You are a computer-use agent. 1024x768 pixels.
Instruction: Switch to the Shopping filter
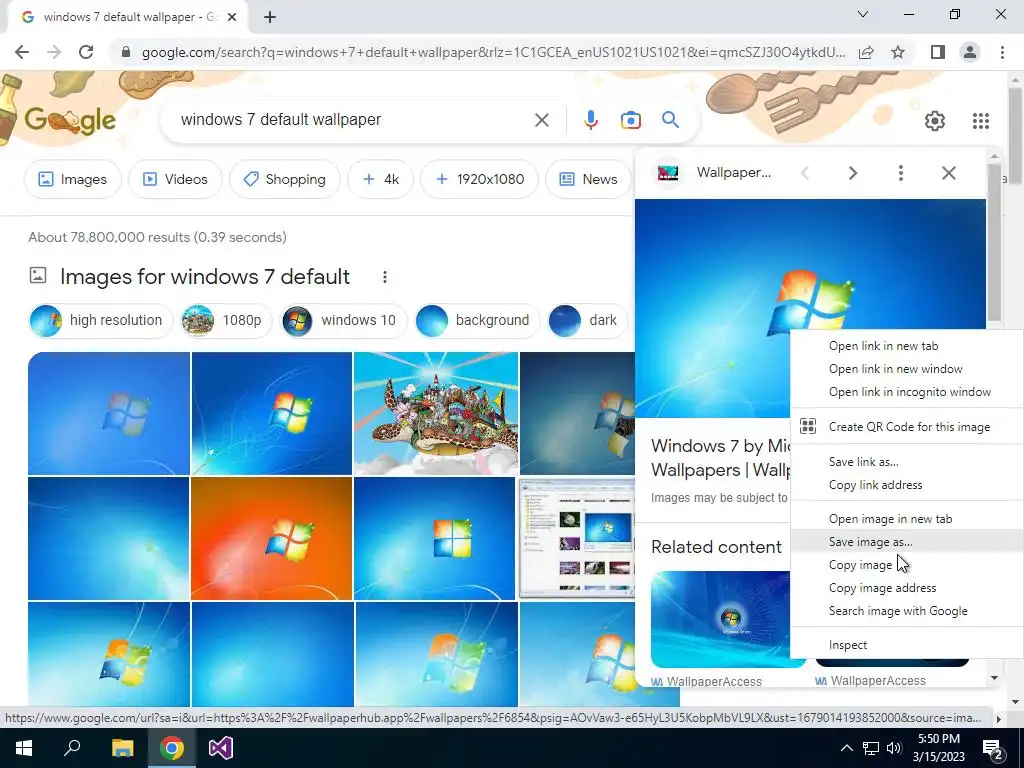pos(285,179)
